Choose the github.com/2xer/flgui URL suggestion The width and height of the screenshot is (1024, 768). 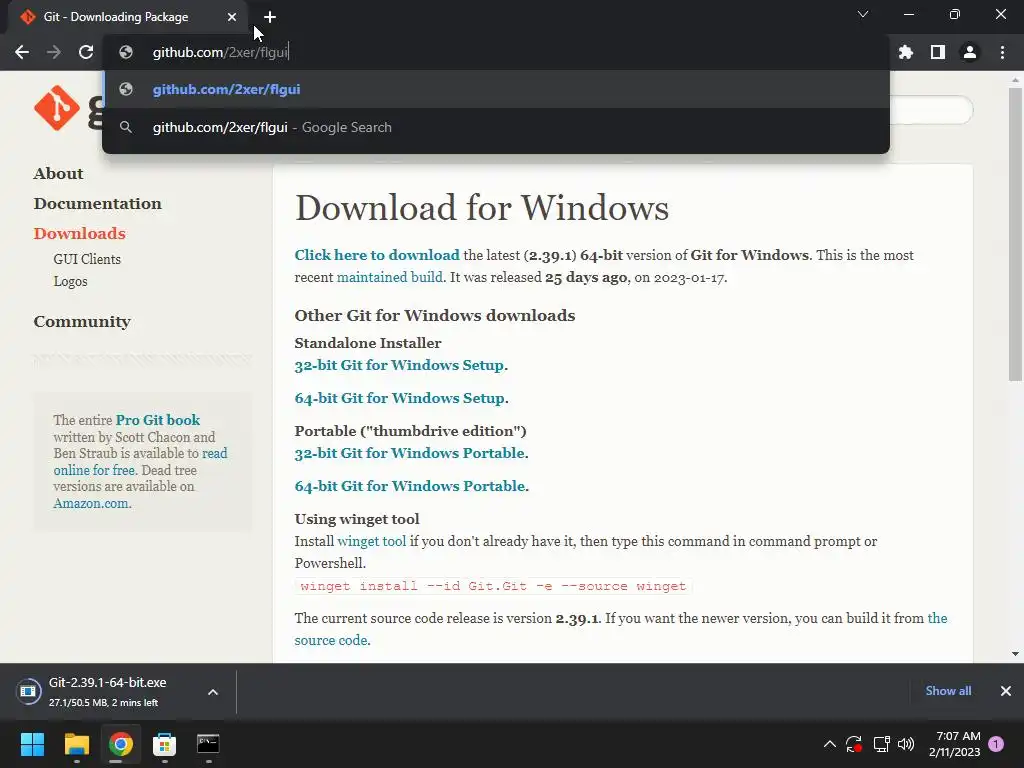tap(496, 89)
